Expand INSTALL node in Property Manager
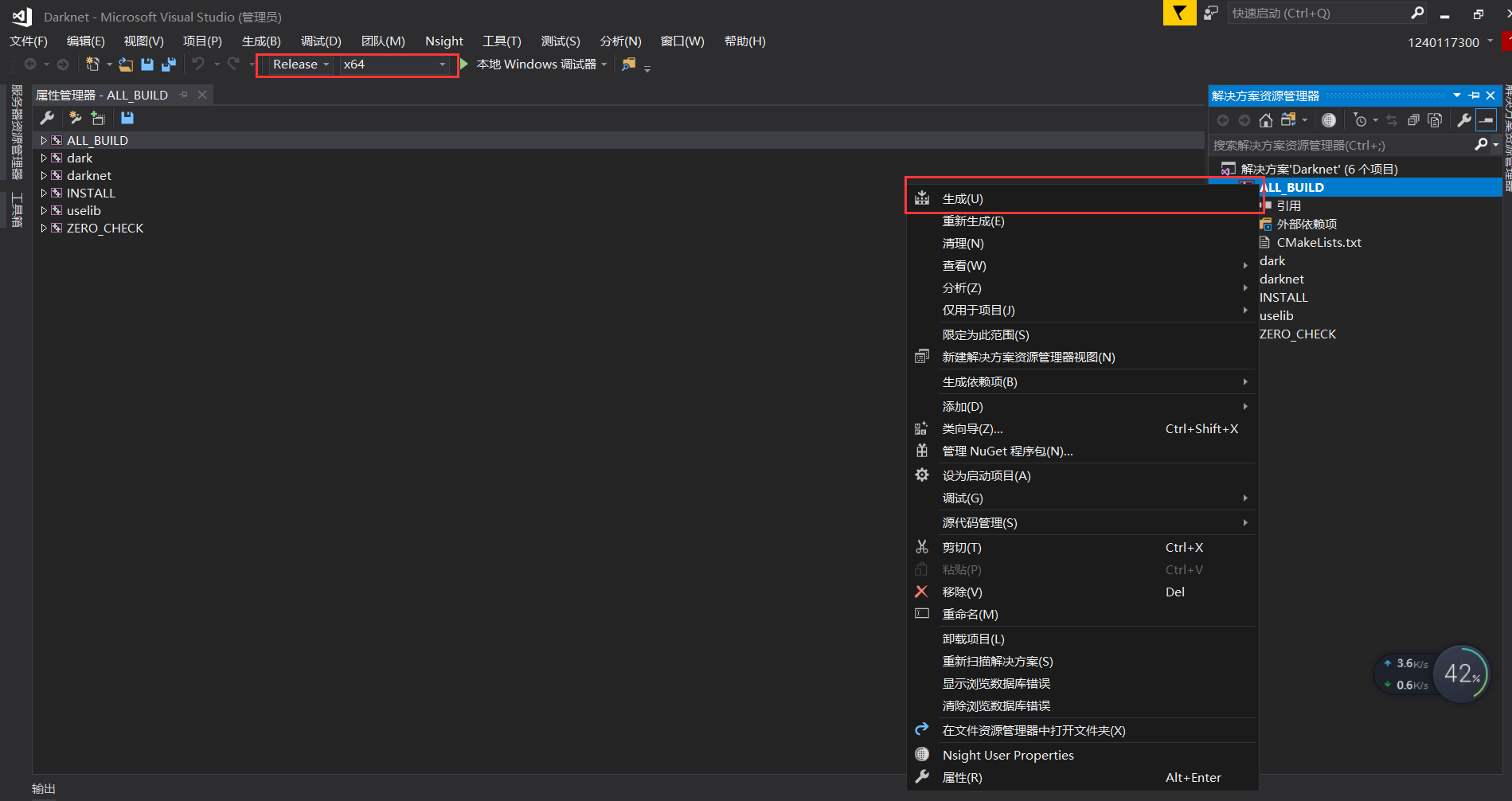This screenshot has width=1512, height=801. pyautogui.click(x=43, y=193)
